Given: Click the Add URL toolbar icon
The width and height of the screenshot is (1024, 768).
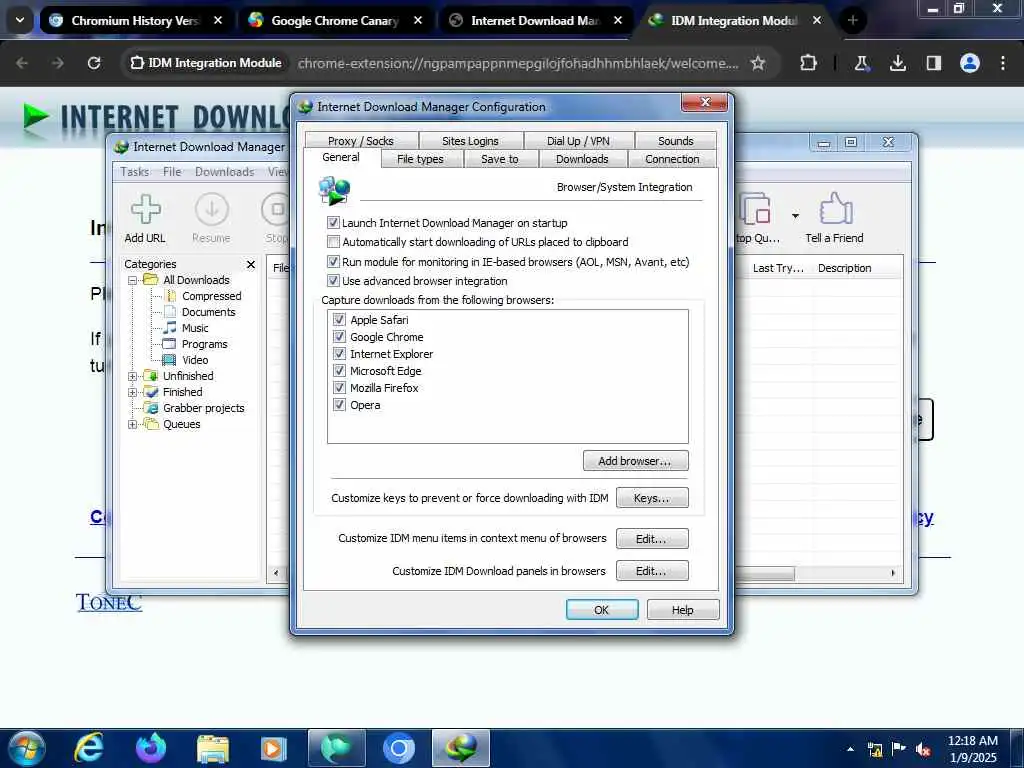Looking at the screenshot, I should [x=146, y=209].
